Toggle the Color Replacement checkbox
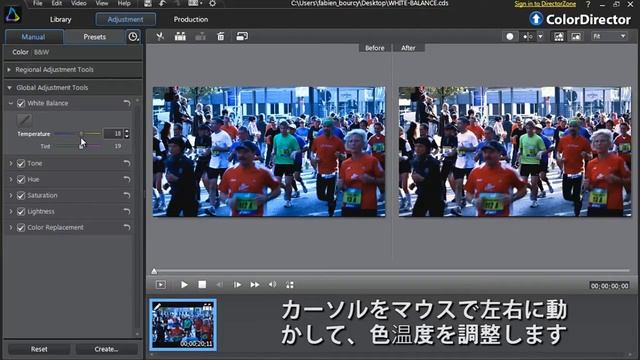This screenshot has height=360, width=640. click(x=21, y=227)
